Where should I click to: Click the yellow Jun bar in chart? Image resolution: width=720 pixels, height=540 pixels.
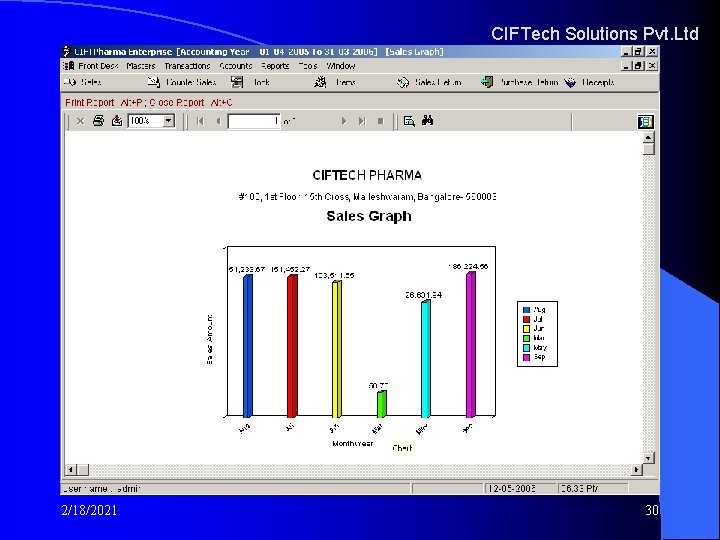click(x=337, y=349)
